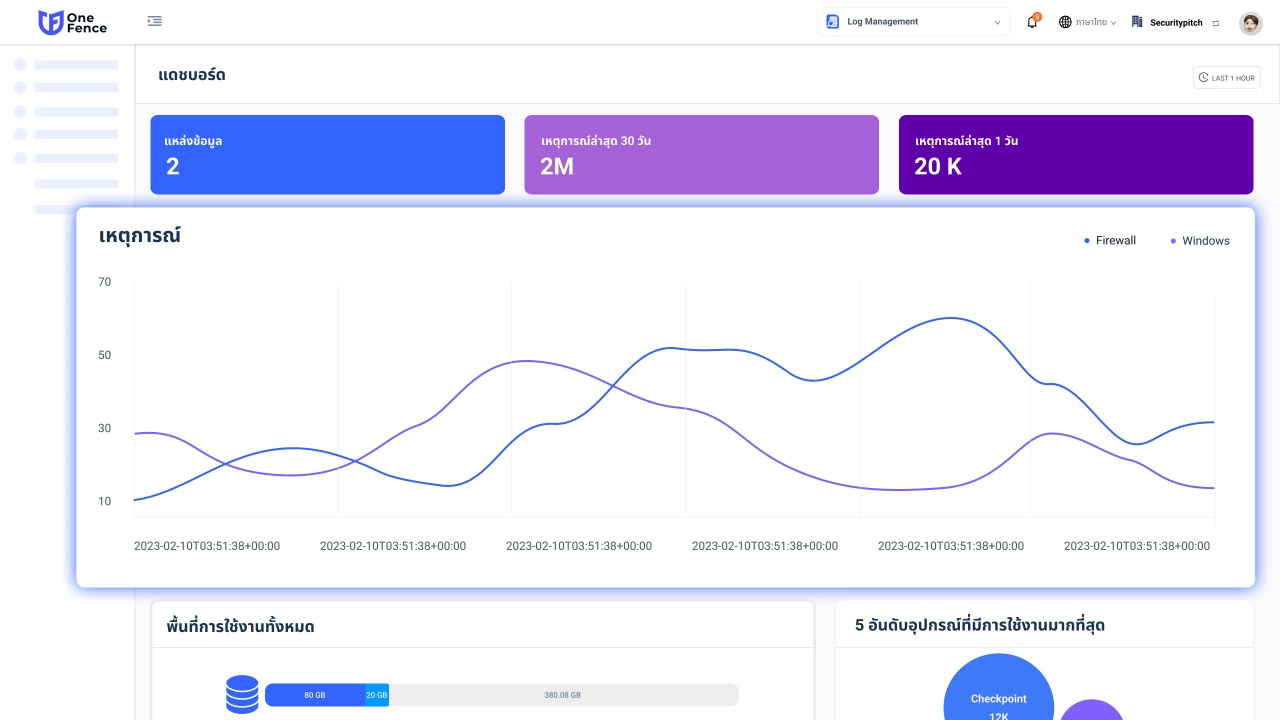Open the เหตุการณ์ล่าสุด 1 วัน card
Viewport: 1280px width, 720px height.
click(x=1076, y=154)
